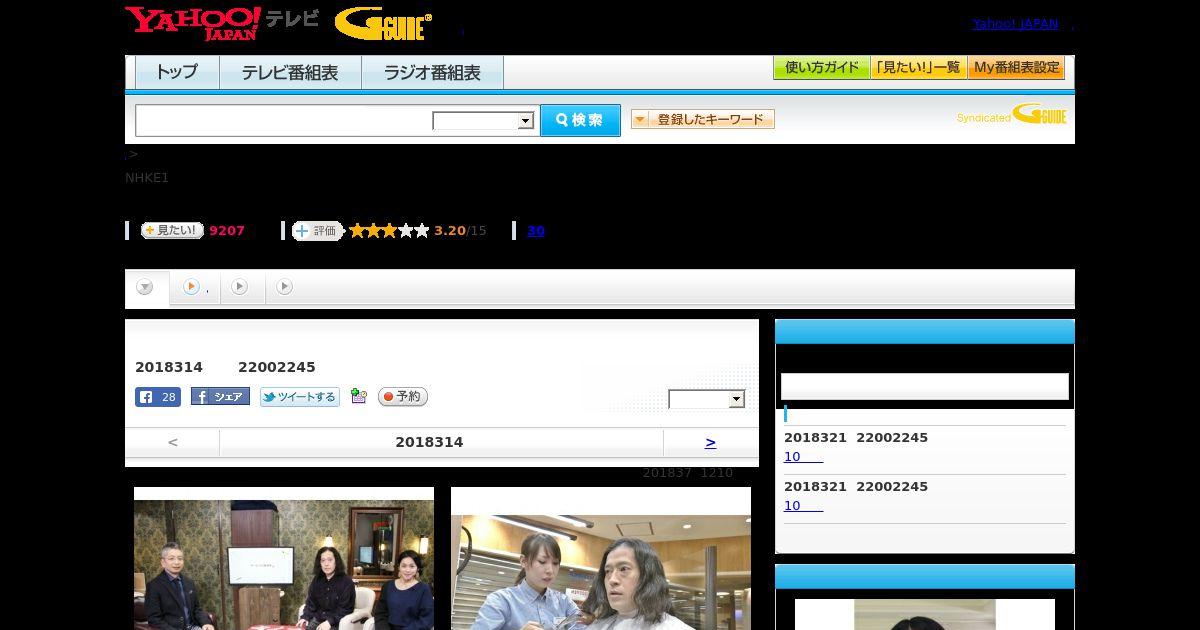Click the first 10 link in sidebar

(803, 457)
